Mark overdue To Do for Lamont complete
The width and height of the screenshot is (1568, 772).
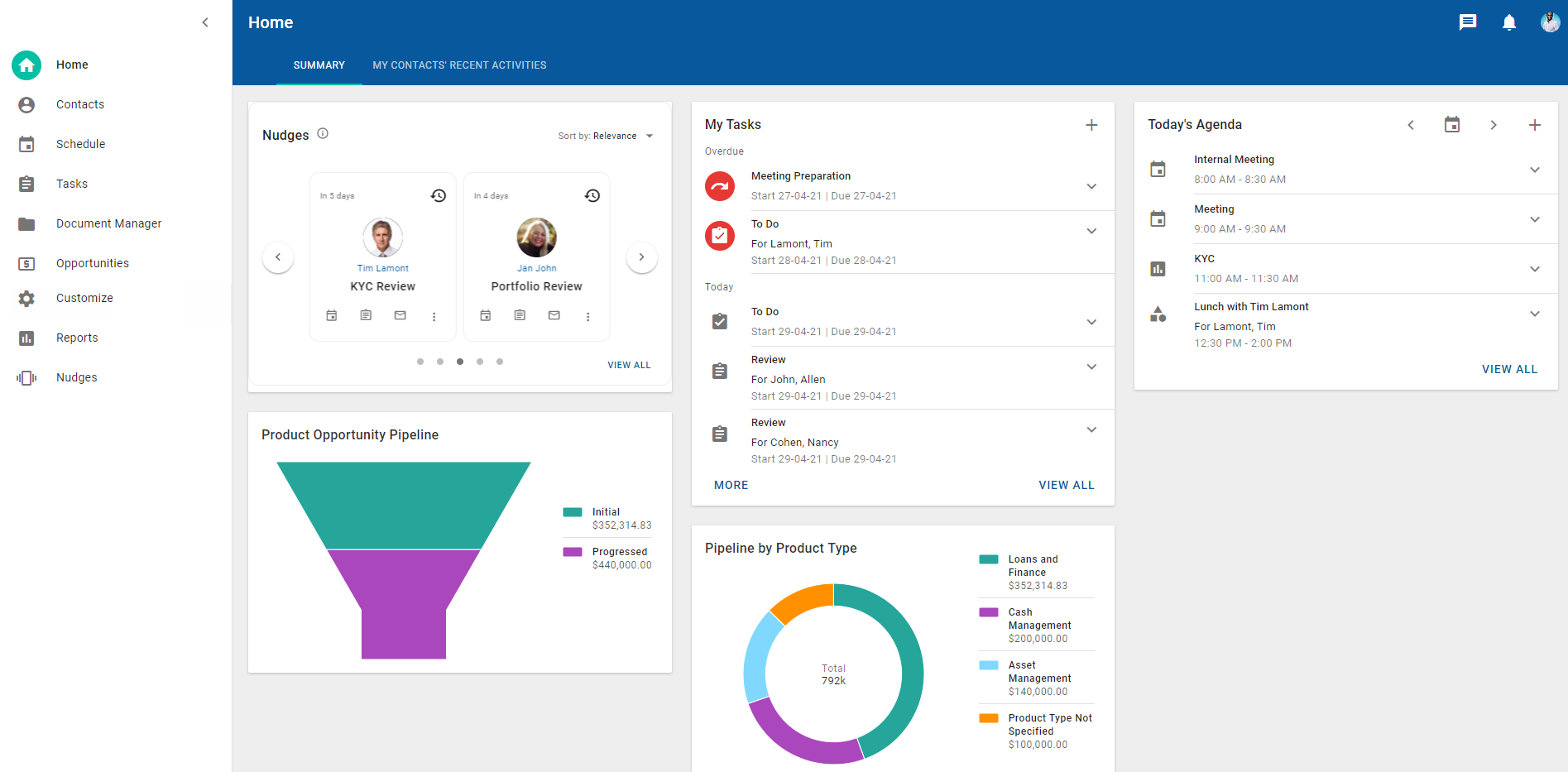tap(720, 236)
